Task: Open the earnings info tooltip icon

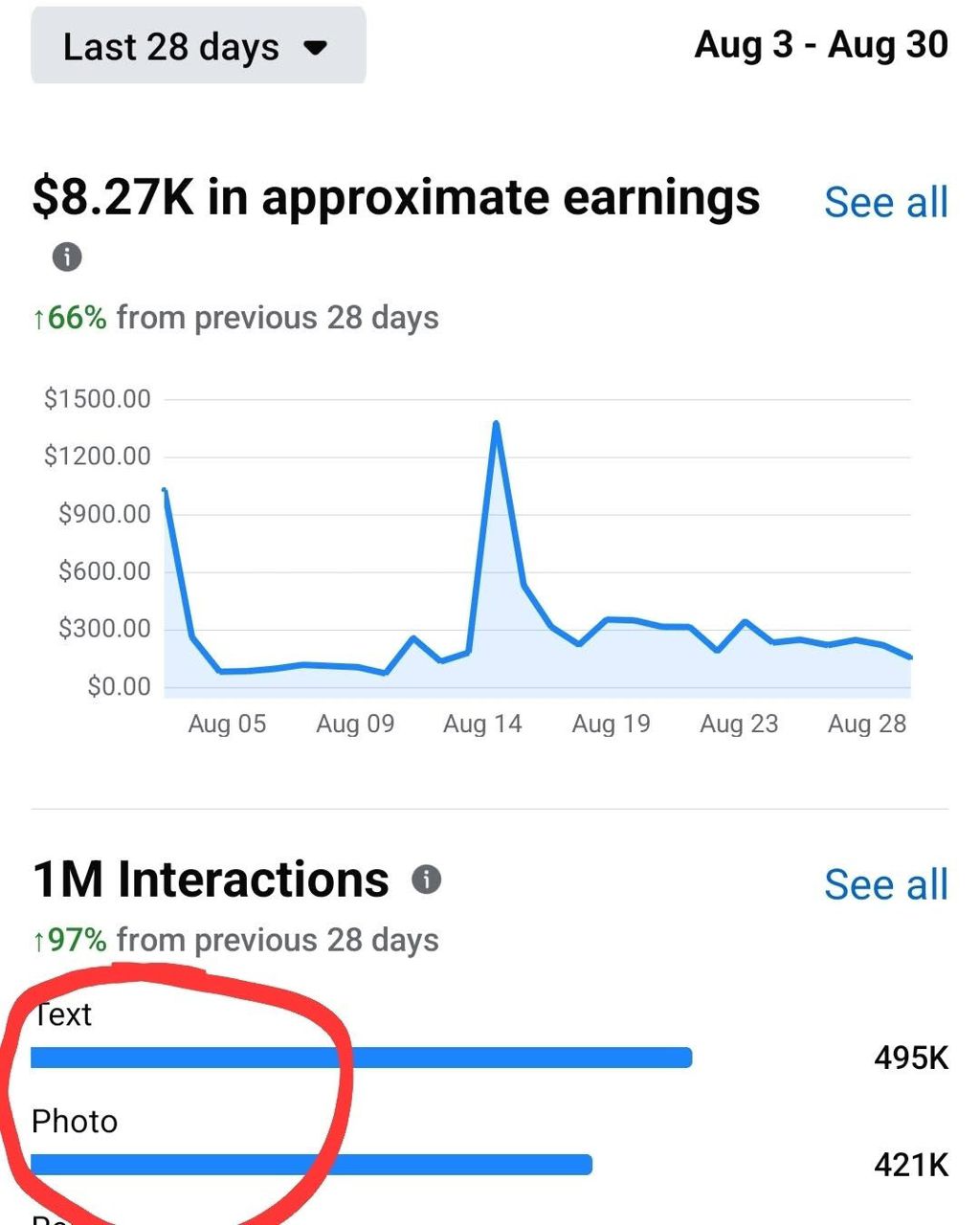Action: tap(65, 257)
